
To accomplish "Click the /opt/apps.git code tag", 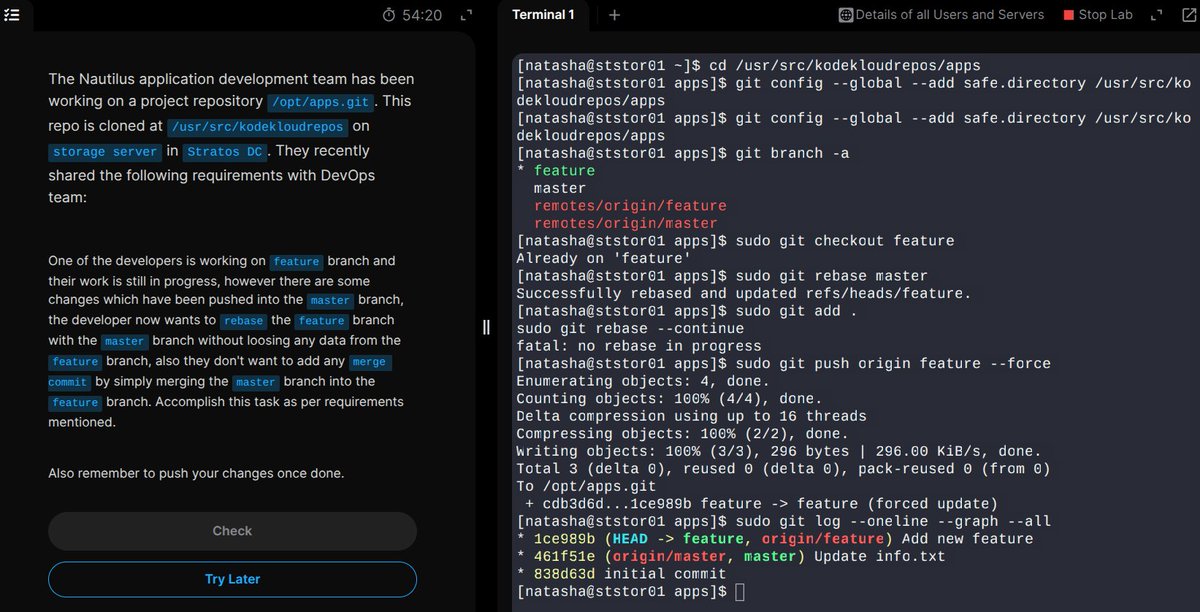I will (x=320, y=102).
